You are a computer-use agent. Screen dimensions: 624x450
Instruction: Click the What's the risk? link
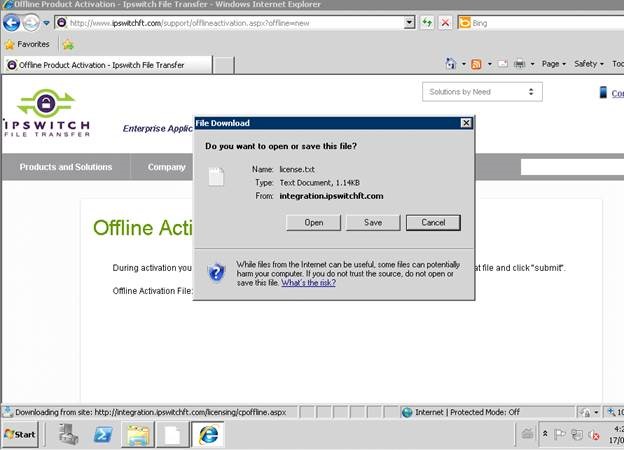point(308,283)
